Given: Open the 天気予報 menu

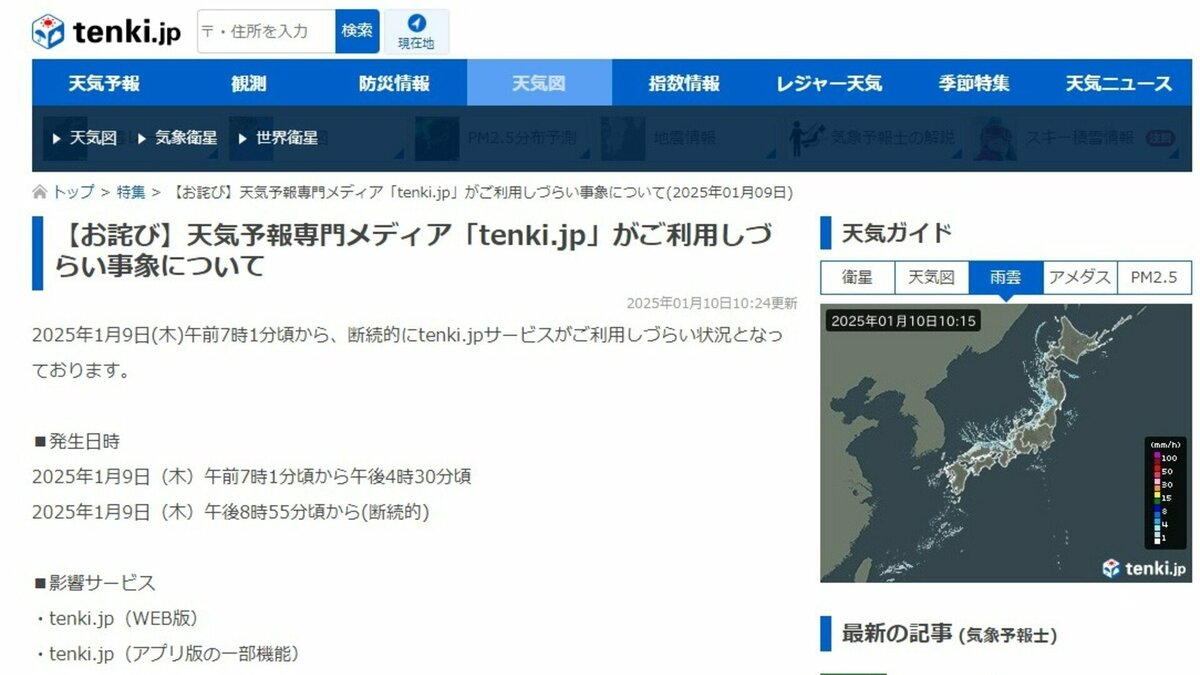Looking at the screenshot, I should point(104,83).
